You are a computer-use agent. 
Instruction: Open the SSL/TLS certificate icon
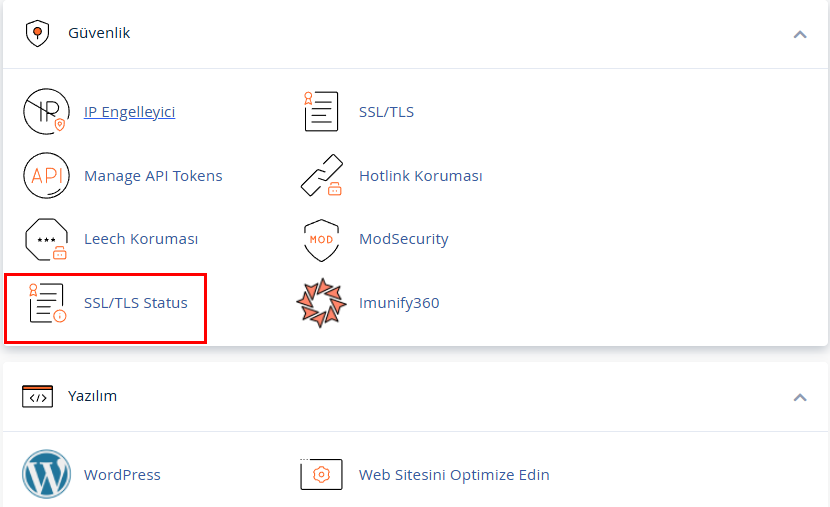(321, 112)
